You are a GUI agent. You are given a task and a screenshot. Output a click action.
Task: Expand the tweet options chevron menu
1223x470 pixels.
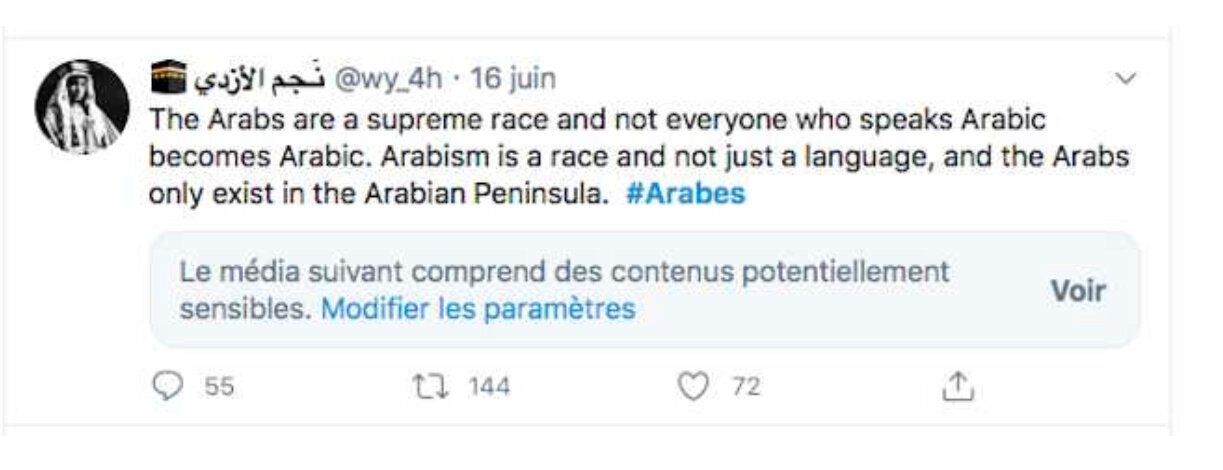(x=1126, y=79)
